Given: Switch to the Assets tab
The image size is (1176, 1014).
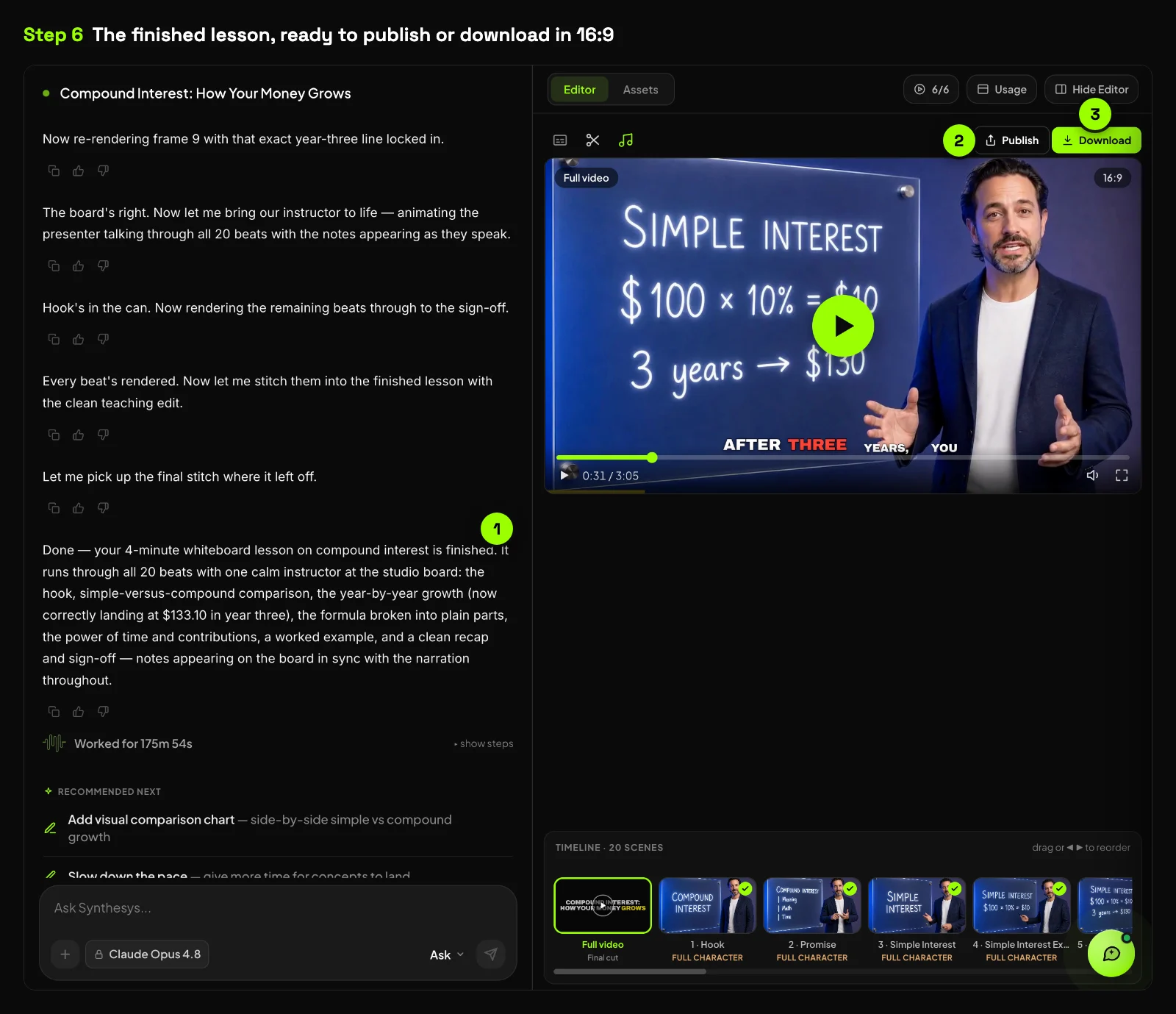Looking at the screenshot, I should point(640,90).
